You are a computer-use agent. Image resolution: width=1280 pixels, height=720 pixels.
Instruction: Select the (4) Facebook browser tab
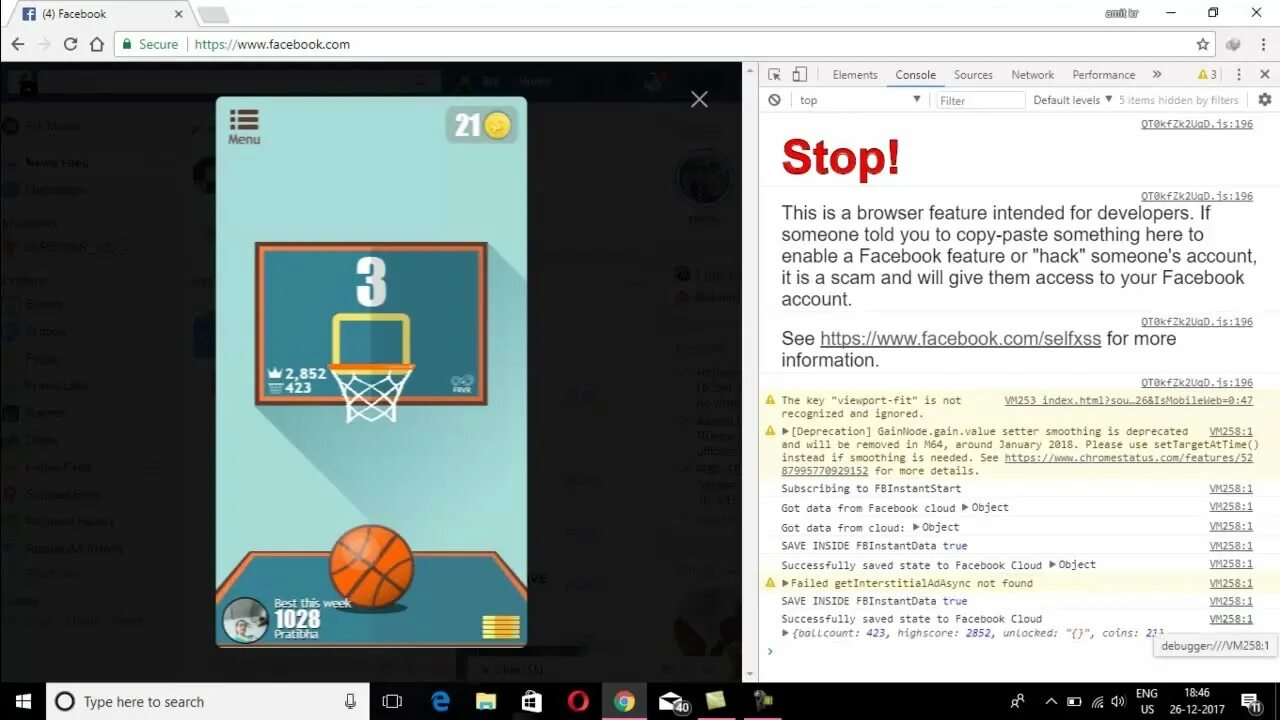click(x=100, y=14)
